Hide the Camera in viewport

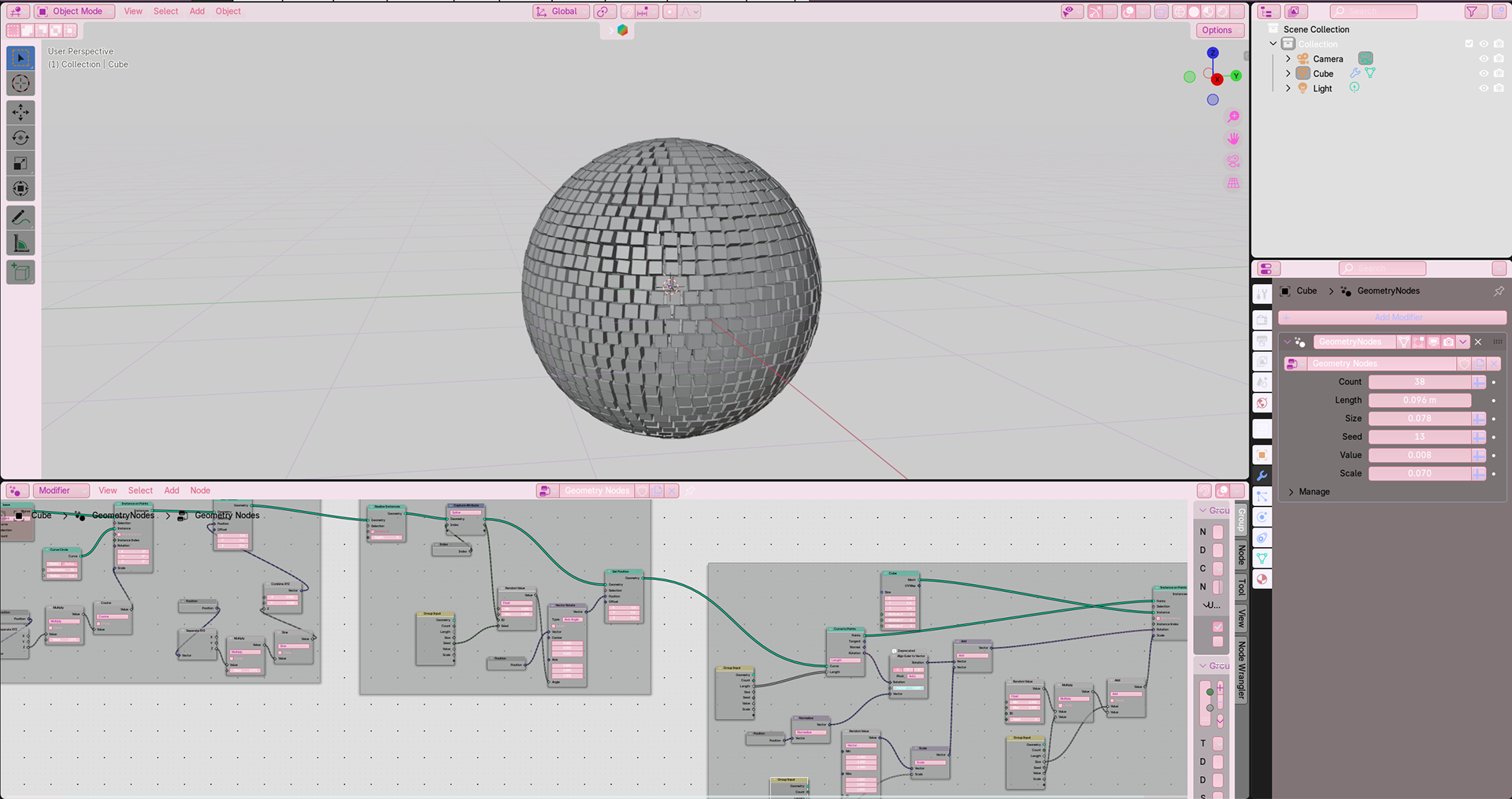pos(1484,59)
